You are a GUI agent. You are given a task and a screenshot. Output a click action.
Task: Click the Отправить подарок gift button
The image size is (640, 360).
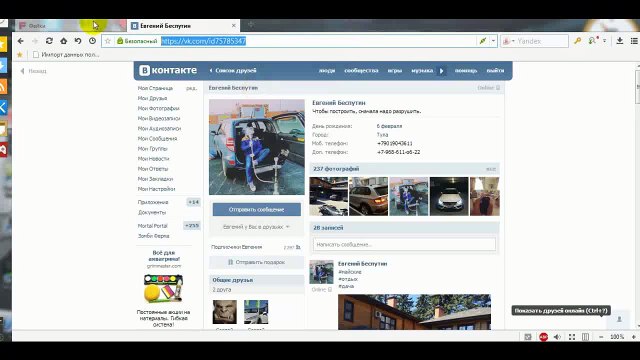pos(256,262)
